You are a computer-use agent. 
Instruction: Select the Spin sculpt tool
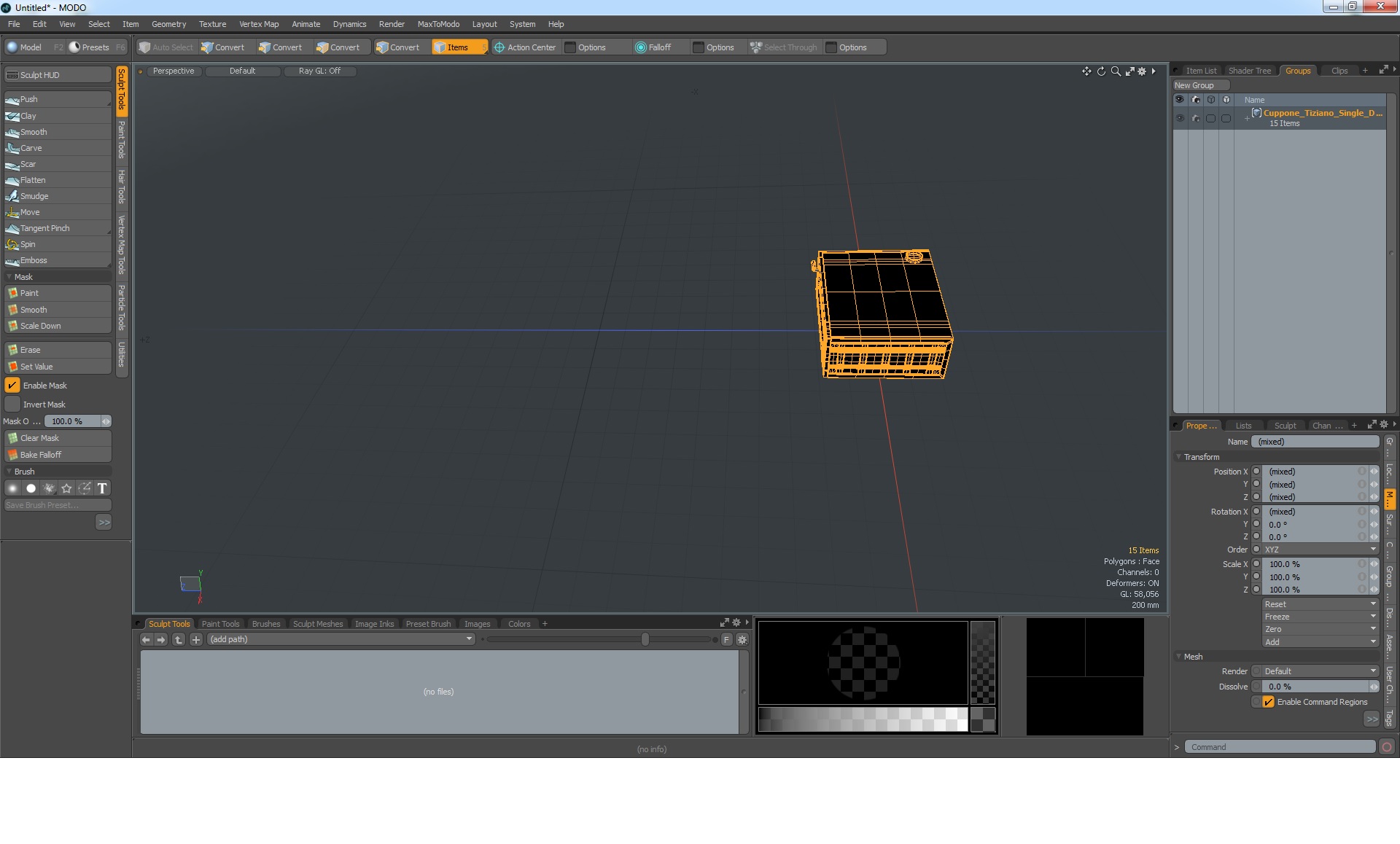(x=58, y=244)
